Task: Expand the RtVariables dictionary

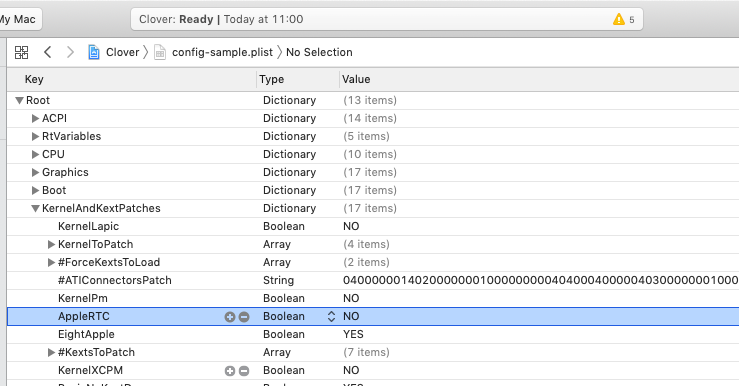Action: [35, 136]
